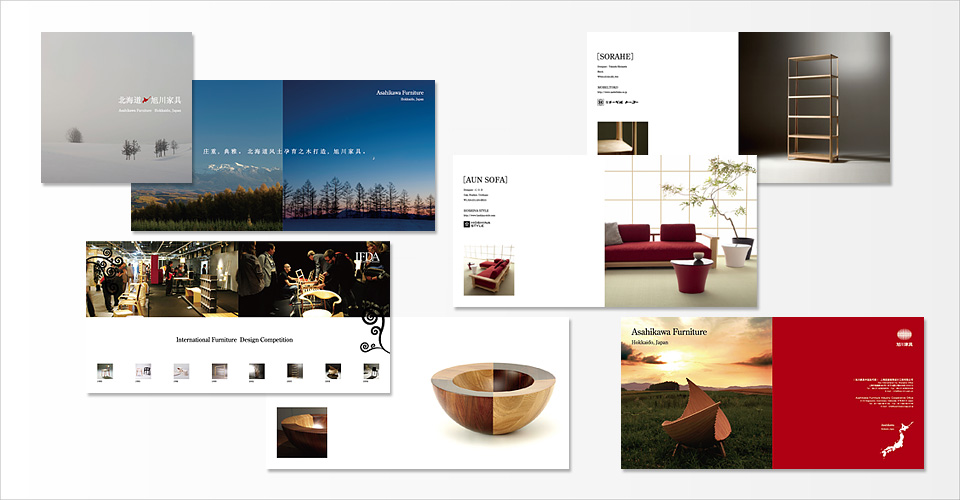Click the large red sofa room photo
The width and height of the screenshot is (960, 500).
tap(681, 231)
